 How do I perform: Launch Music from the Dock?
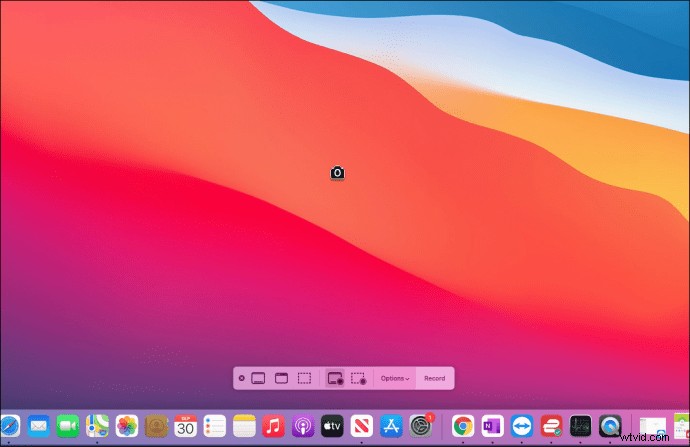click(273, 426)
